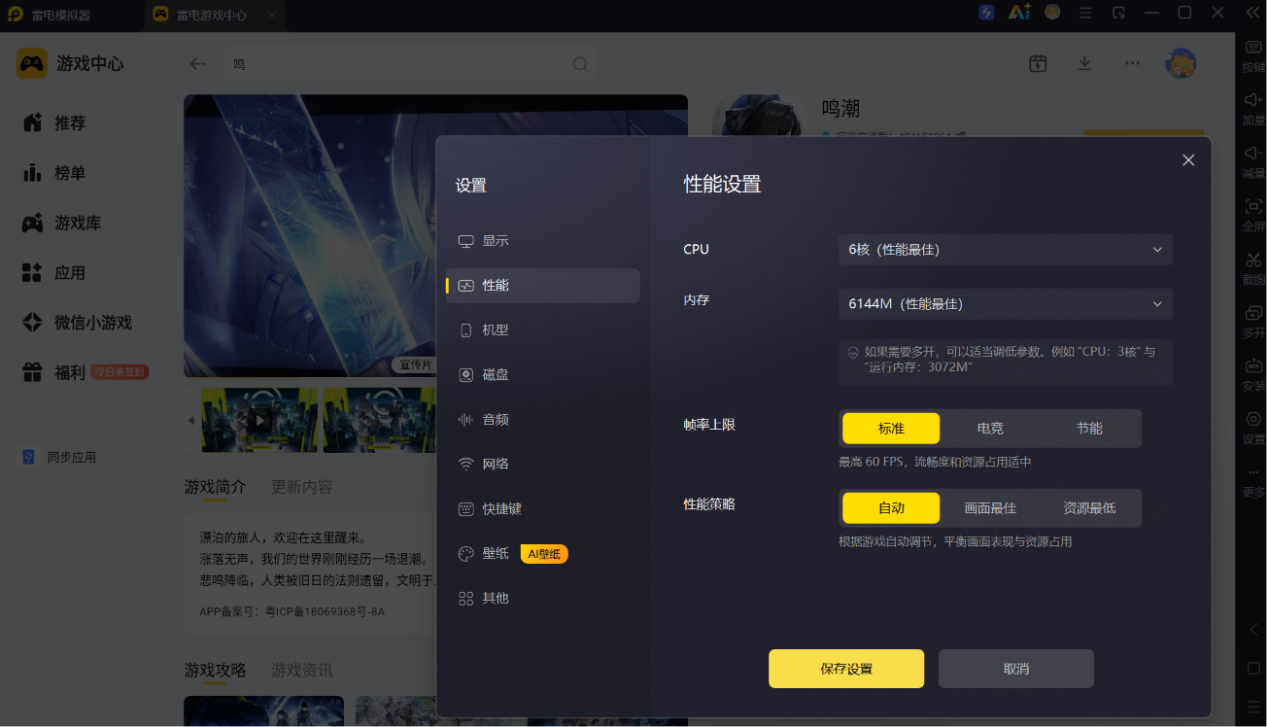Image resolution: width=1267 pixels, height=727 pixels.
Task: Set performance strategy to 画面最佳
Action: [x=990, y=508]
